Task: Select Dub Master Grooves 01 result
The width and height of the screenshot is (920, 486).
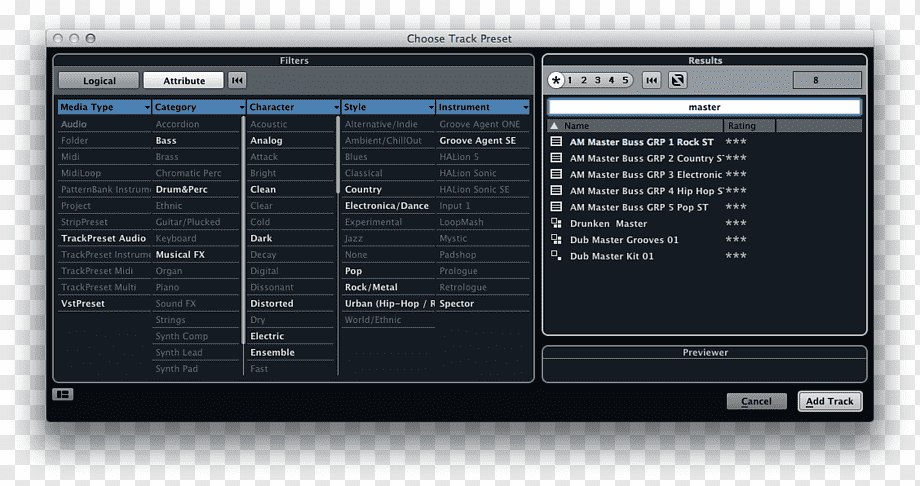Action: 624,239
